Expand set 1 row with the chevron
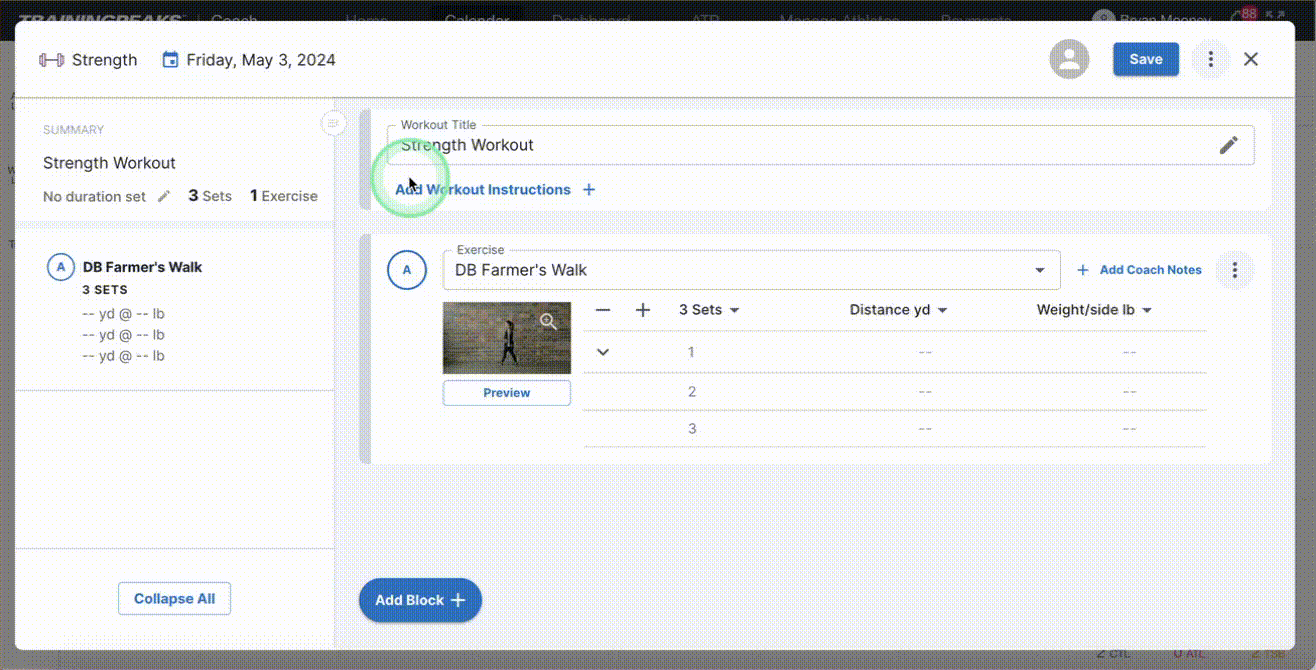 [603, 352]
